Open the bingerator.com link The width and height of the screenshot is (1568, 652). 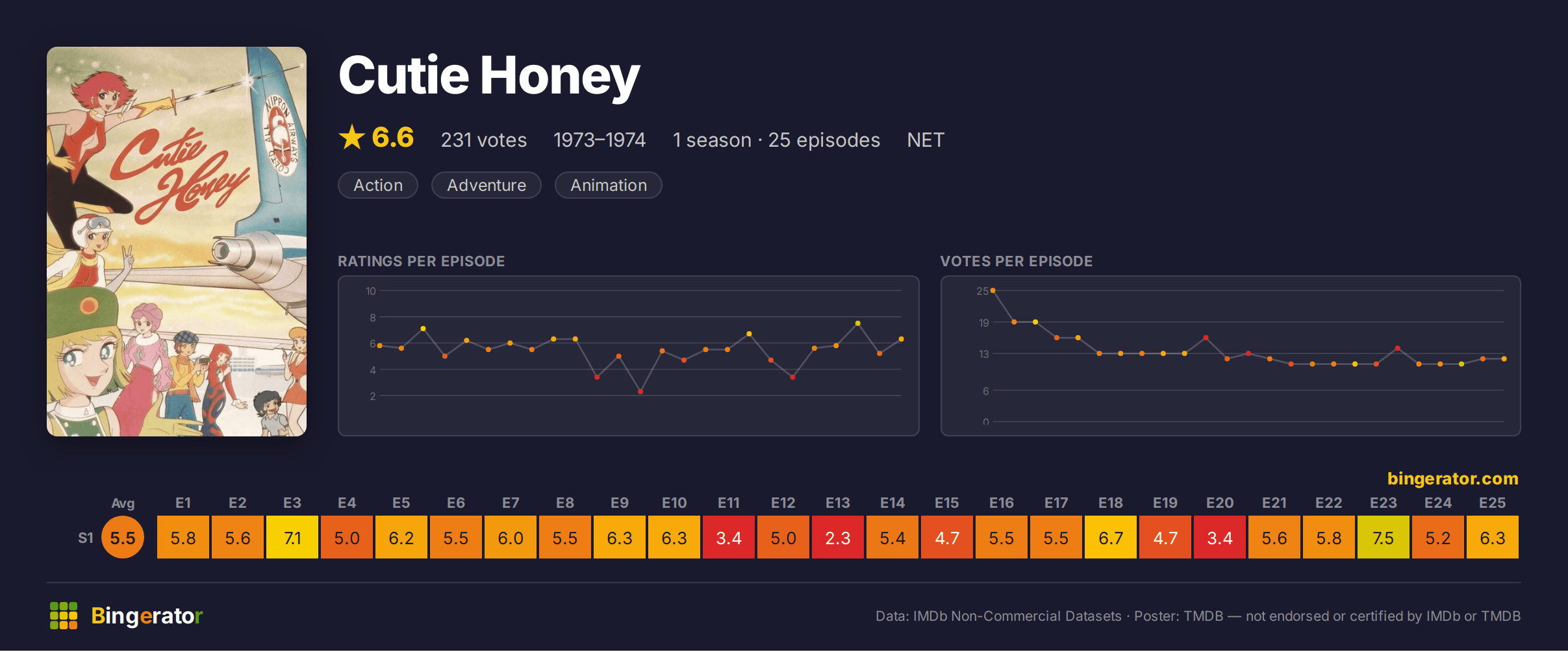coord(1452,479)
